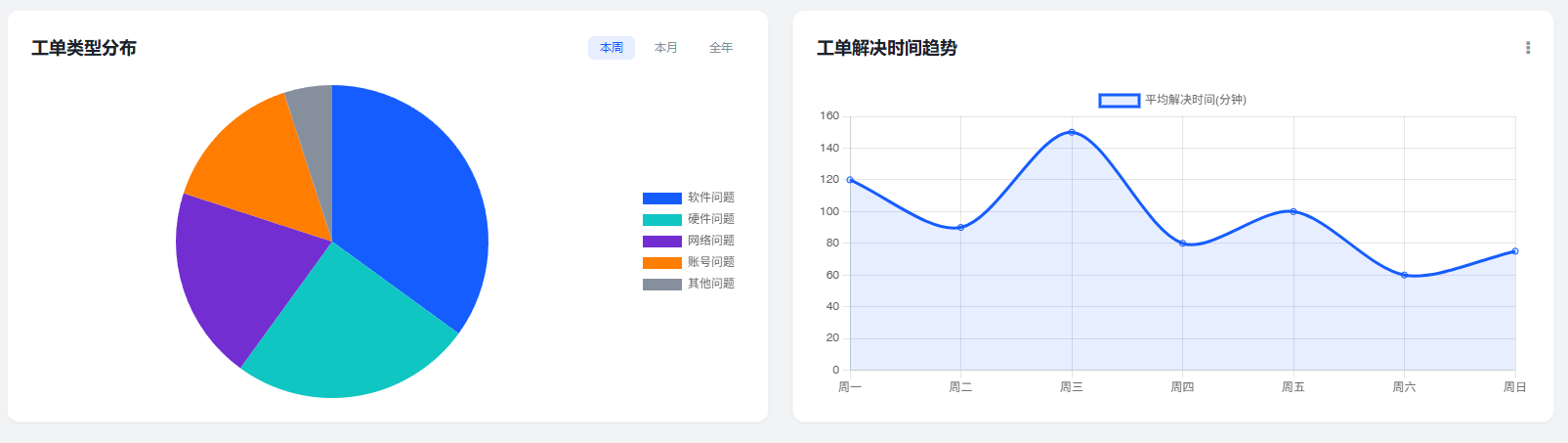Viewport: 1568px width, 443px height.
Task: Switch to the 全年 tab
Action: (x=721, y=48)
